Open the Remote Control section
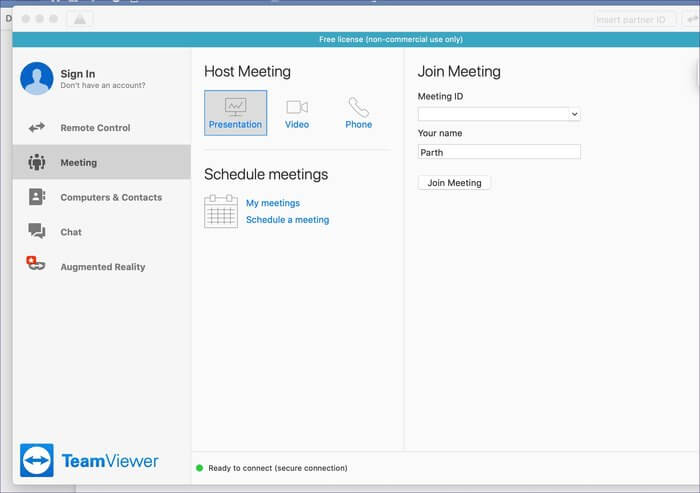This screenshot has width=700, height=493. click(x=102, y=128)
